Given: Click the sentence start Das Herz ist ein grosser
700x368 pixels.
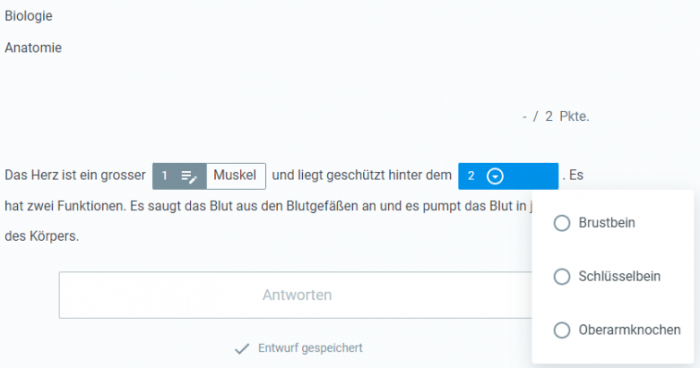Looking at the screenshot, I should click(75, 175).
